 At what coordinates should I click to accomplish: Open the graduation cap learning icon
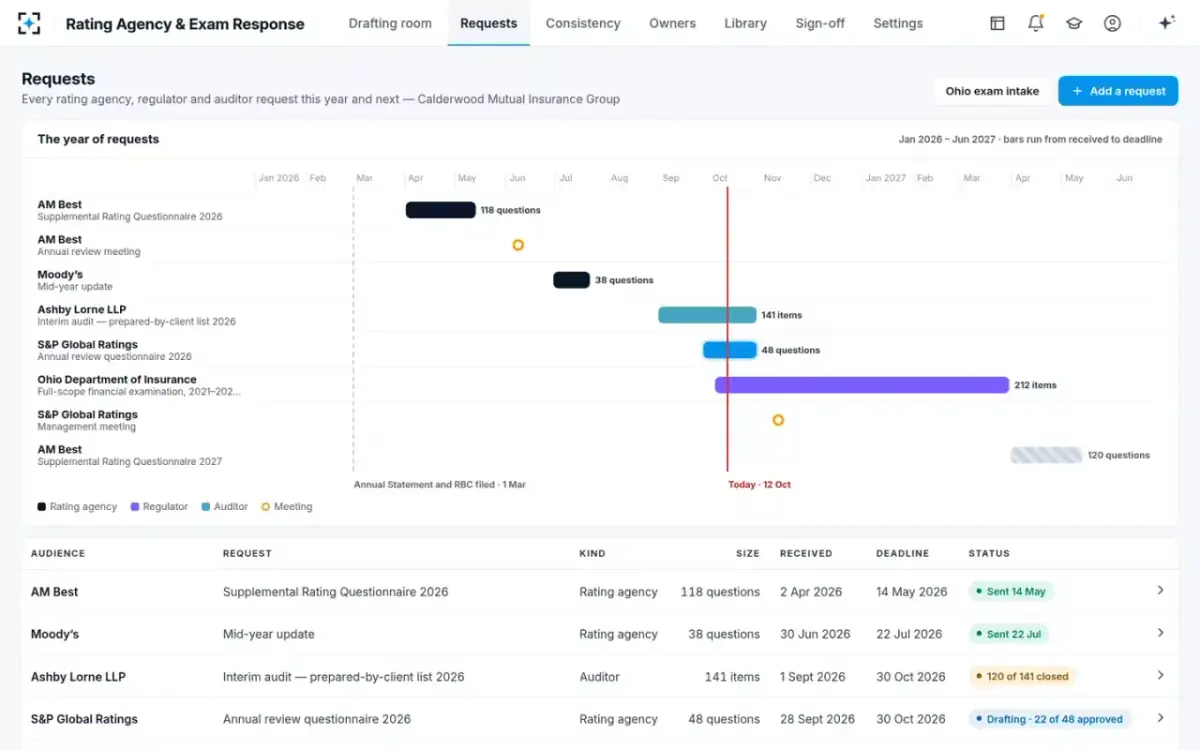coord(1074,23)
